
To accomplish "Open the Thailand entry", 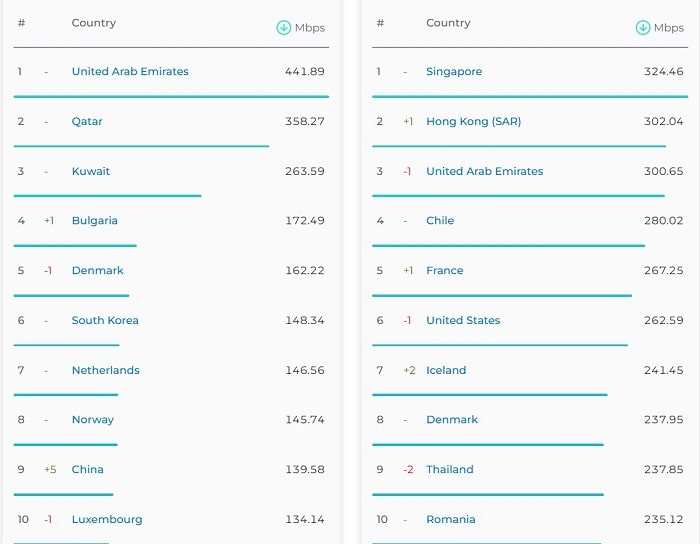I will tap(450, 470).
